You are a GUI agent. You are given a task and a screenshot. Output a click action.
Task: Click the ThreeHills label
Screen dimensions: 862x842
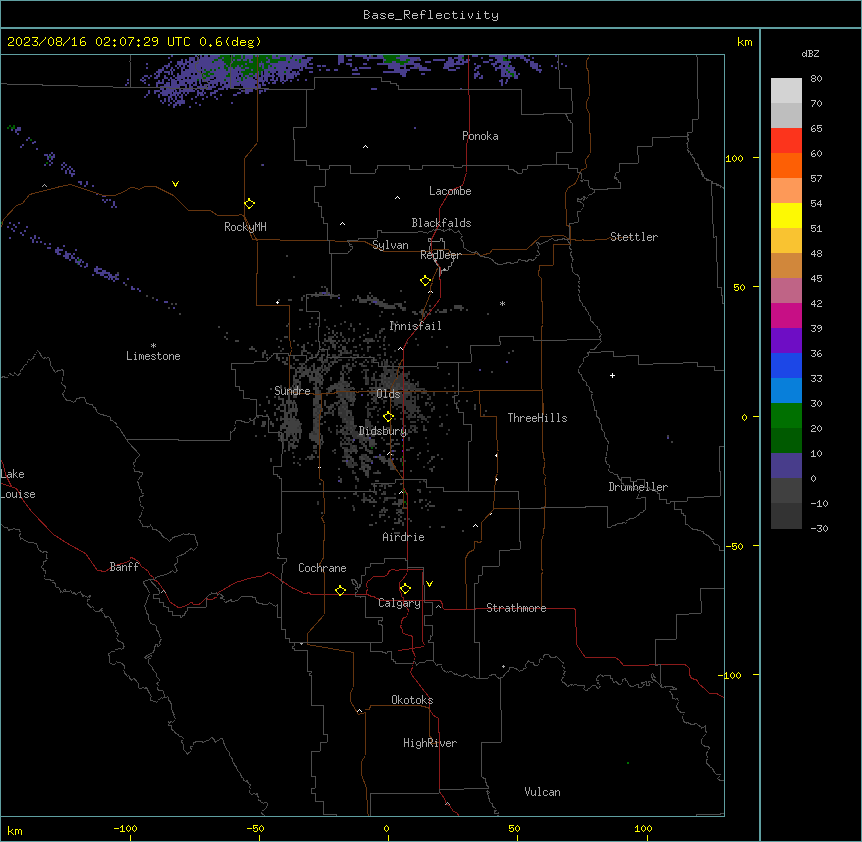537,418
